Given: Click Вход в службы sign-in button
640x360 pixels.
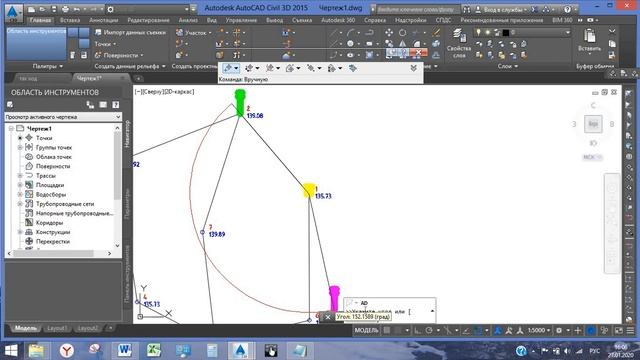Looking at the screenshot, I should [501, 9].
